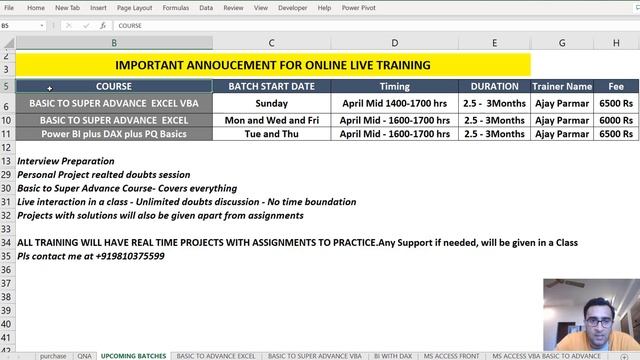
Task: Click the ALL TRAINING WILL HAVE REAL TIME line
Action: point(298,242)
